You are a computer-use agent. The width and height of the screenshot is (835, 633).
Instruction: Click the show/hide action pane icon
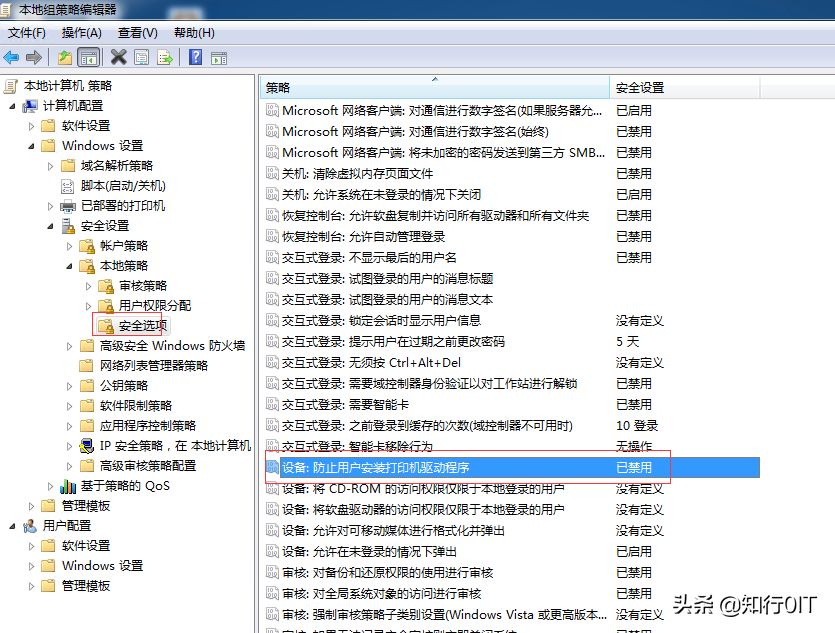pyautogui.click(x=219, y=57)
